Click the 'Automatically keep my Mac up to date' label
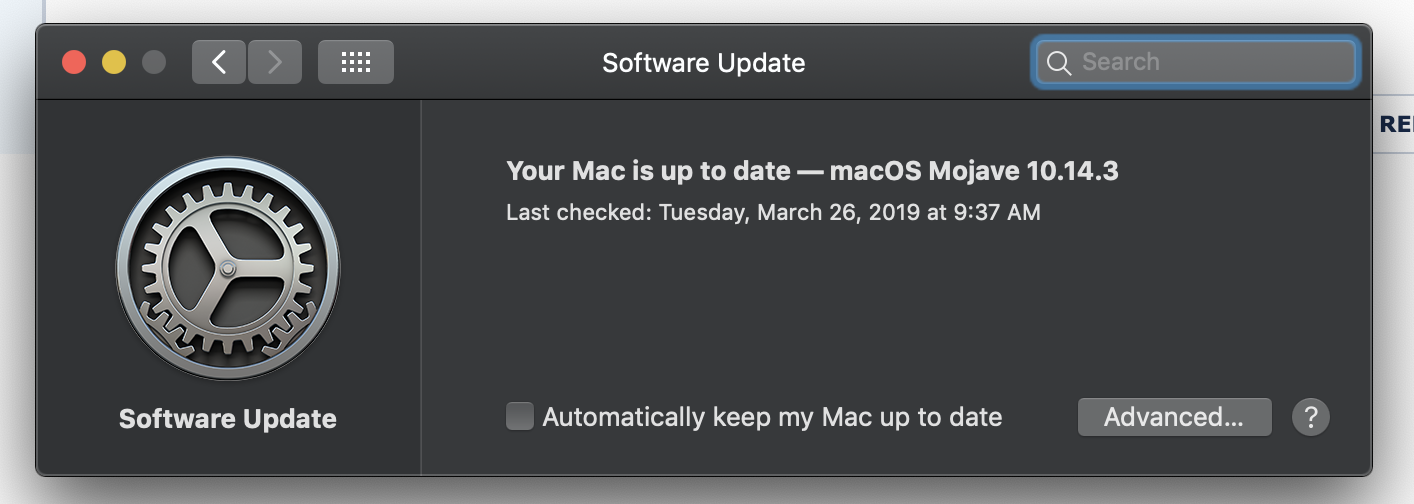The image size is (1414, 504). pos(772,417)
